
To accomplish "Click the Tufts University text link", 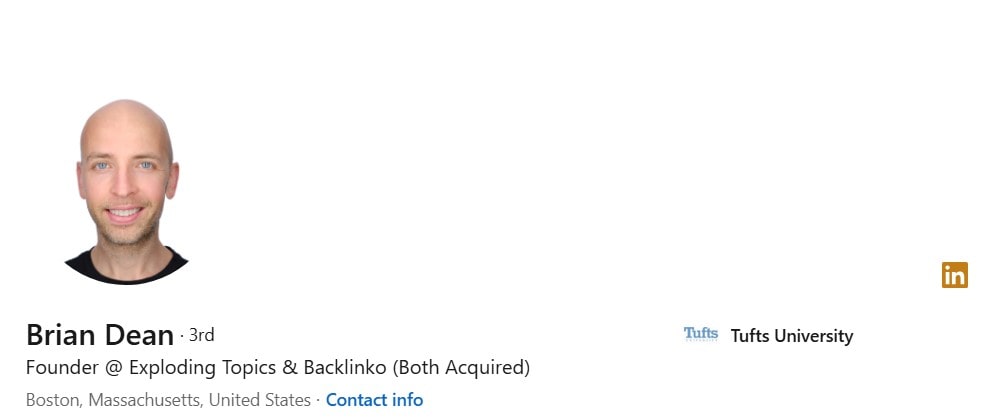I will (791, 336).
